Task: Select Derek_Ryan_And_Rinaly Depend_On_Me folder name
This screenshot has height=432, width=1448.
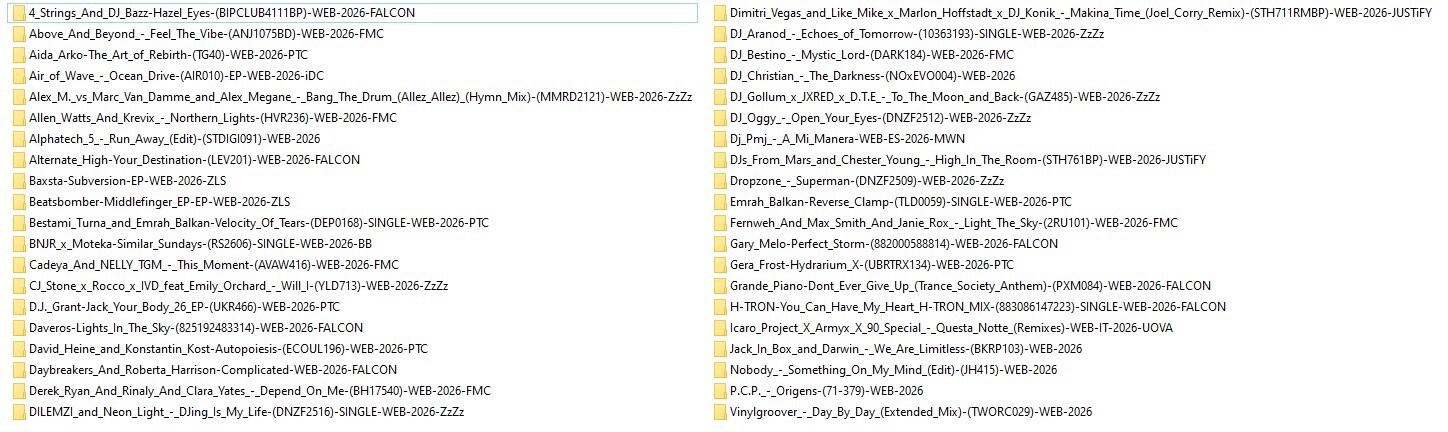Action: click(261, 391)
